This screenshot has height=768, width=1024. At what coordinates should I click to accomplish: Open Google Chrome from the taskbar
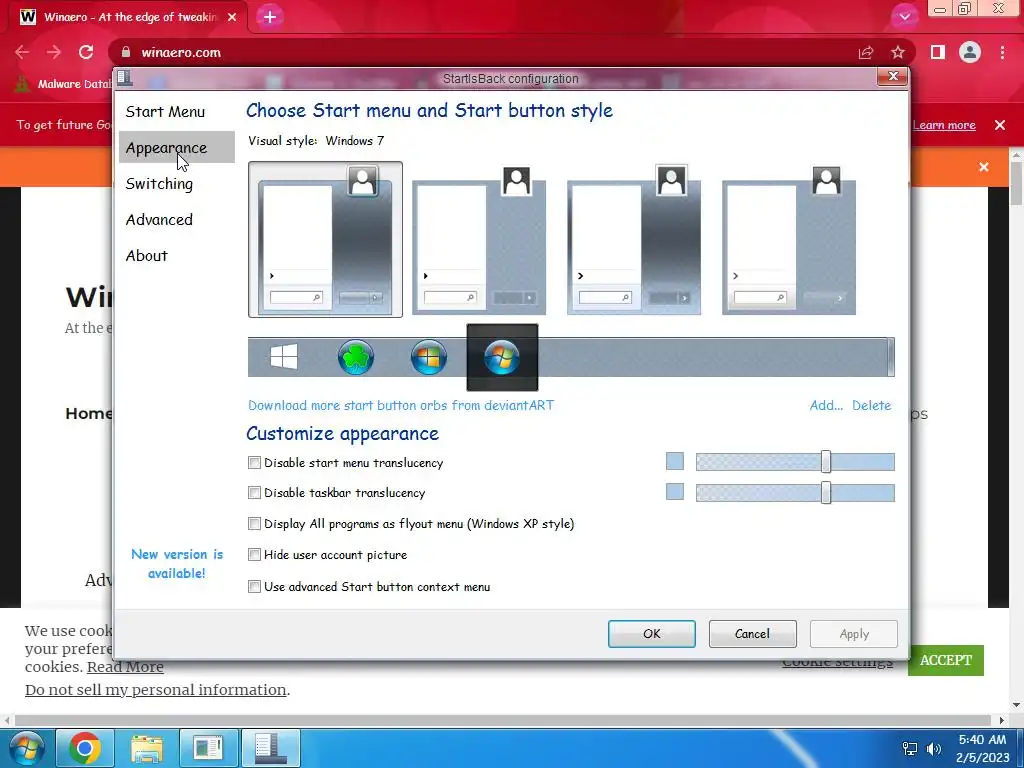click(x=85, y=748)
